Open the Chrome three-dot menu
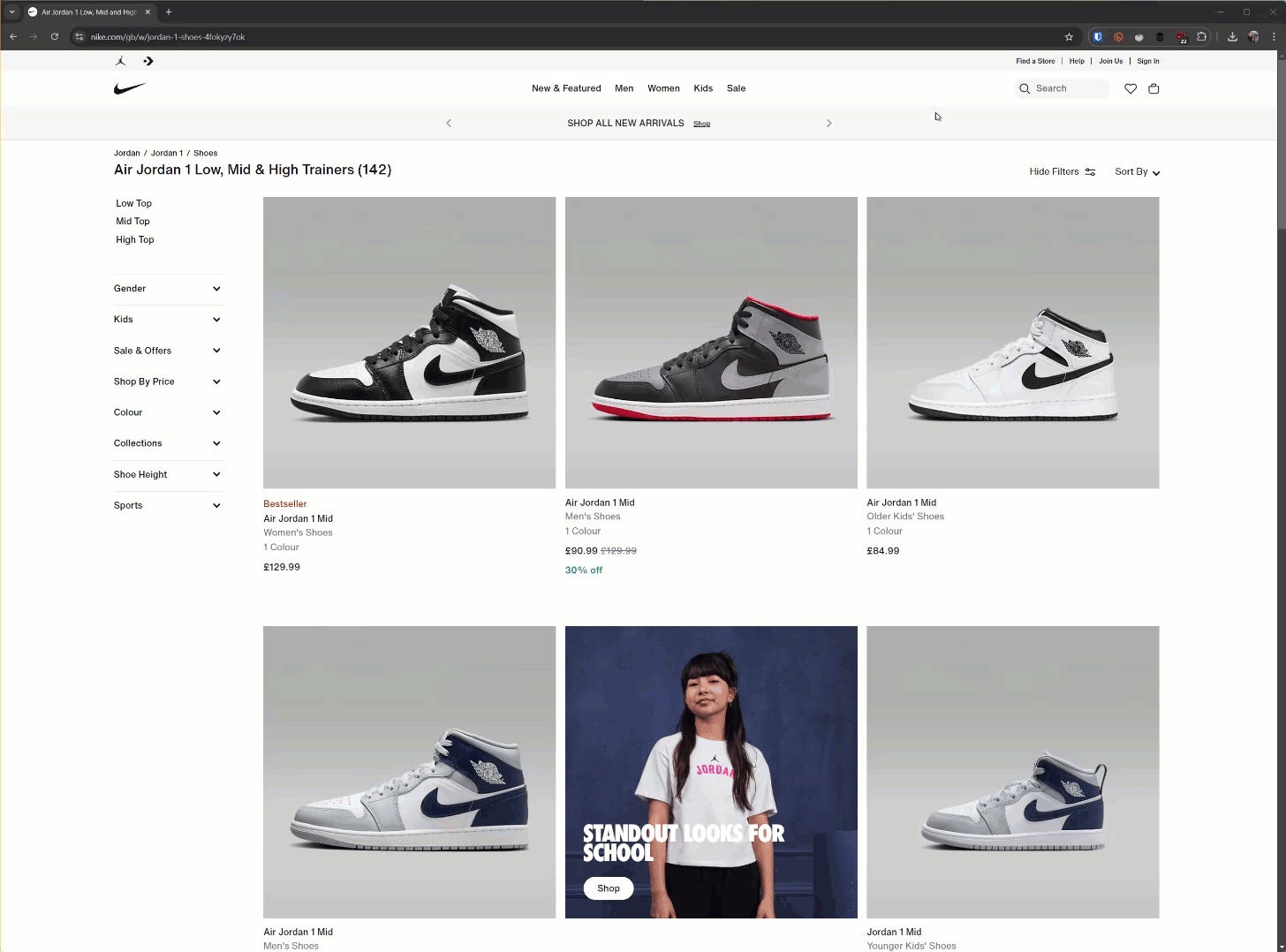Viewport: 1286px width, 952px height. [x=1274, y=36]
